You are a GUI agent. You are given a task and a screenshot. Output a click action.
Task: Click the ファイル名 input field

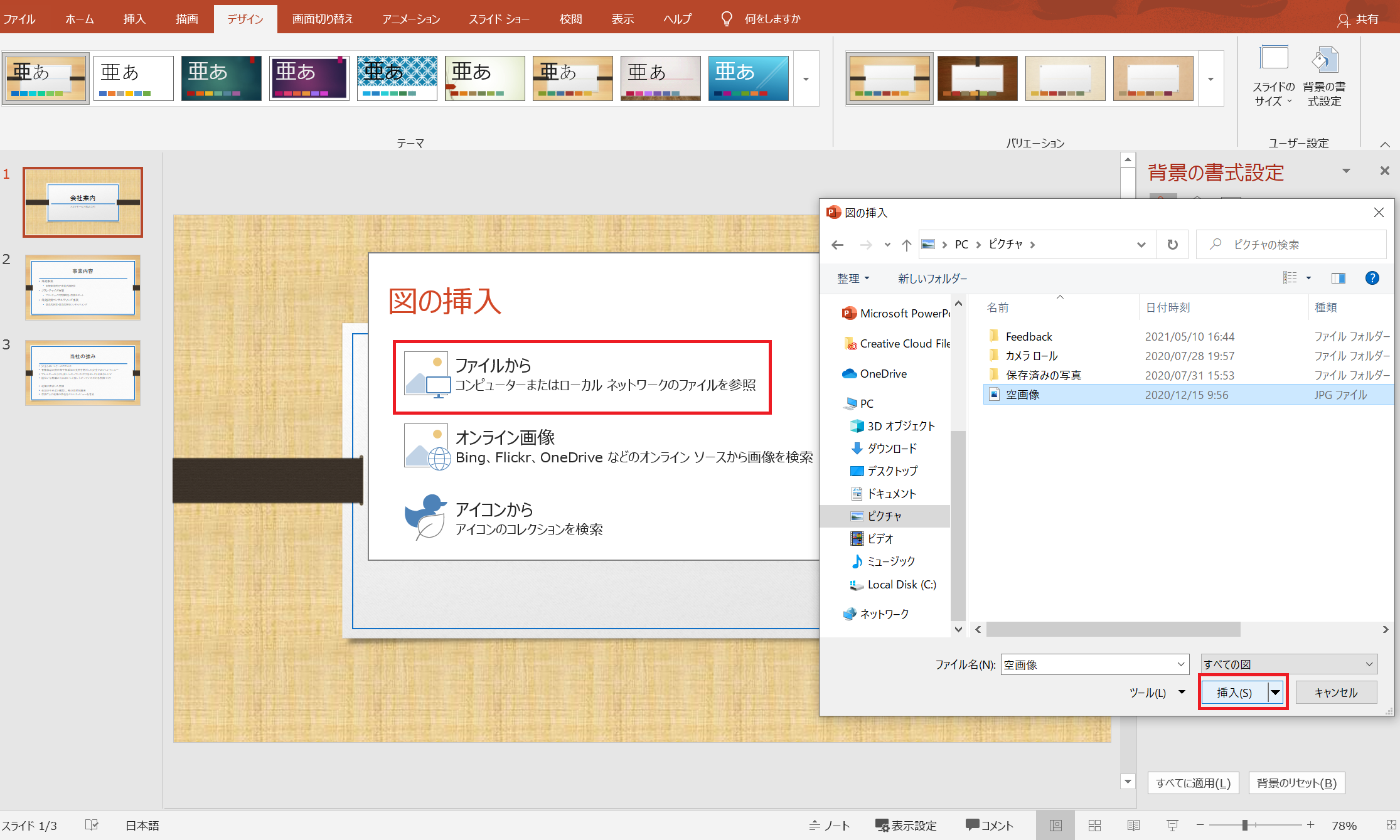point(1094,664)
